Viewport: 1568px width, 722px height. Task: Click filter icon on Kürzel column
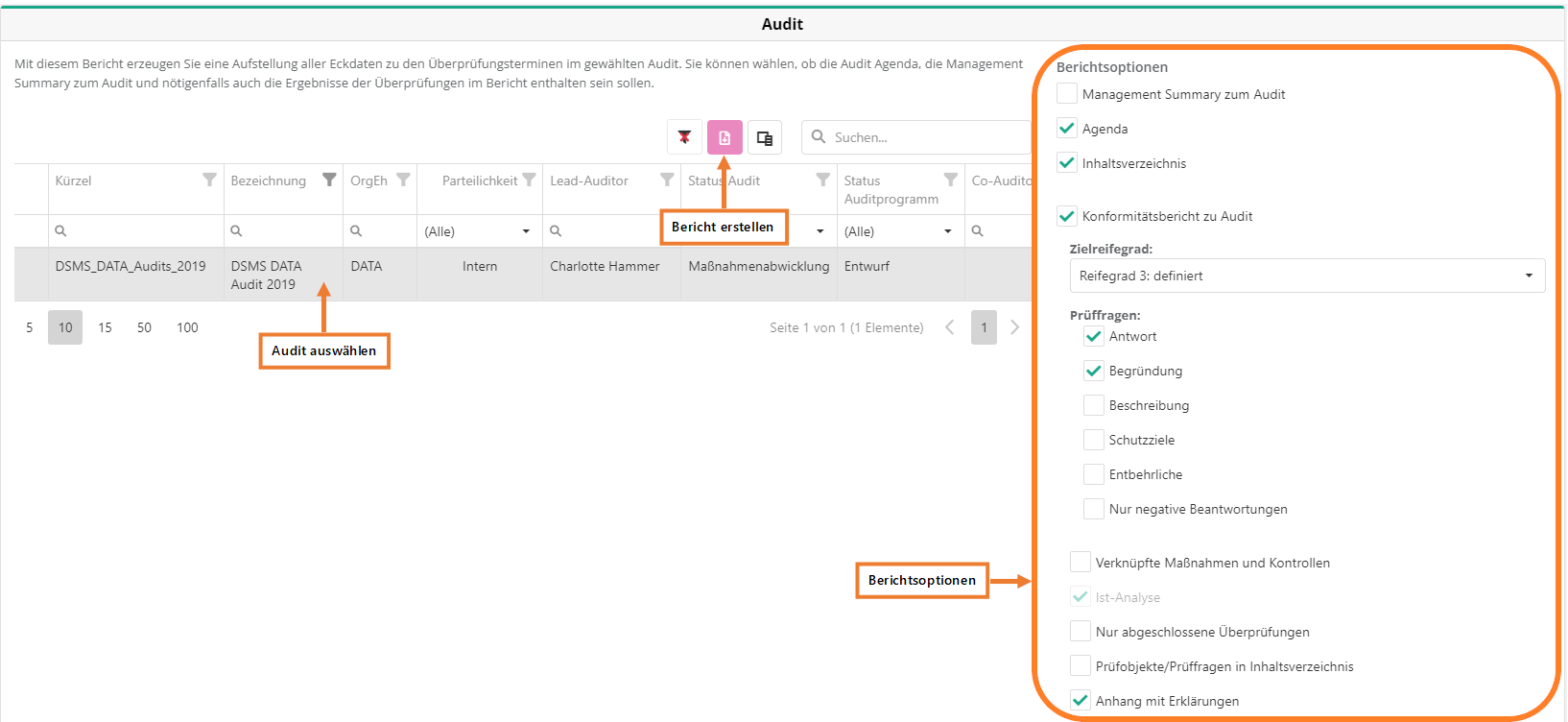209,180
